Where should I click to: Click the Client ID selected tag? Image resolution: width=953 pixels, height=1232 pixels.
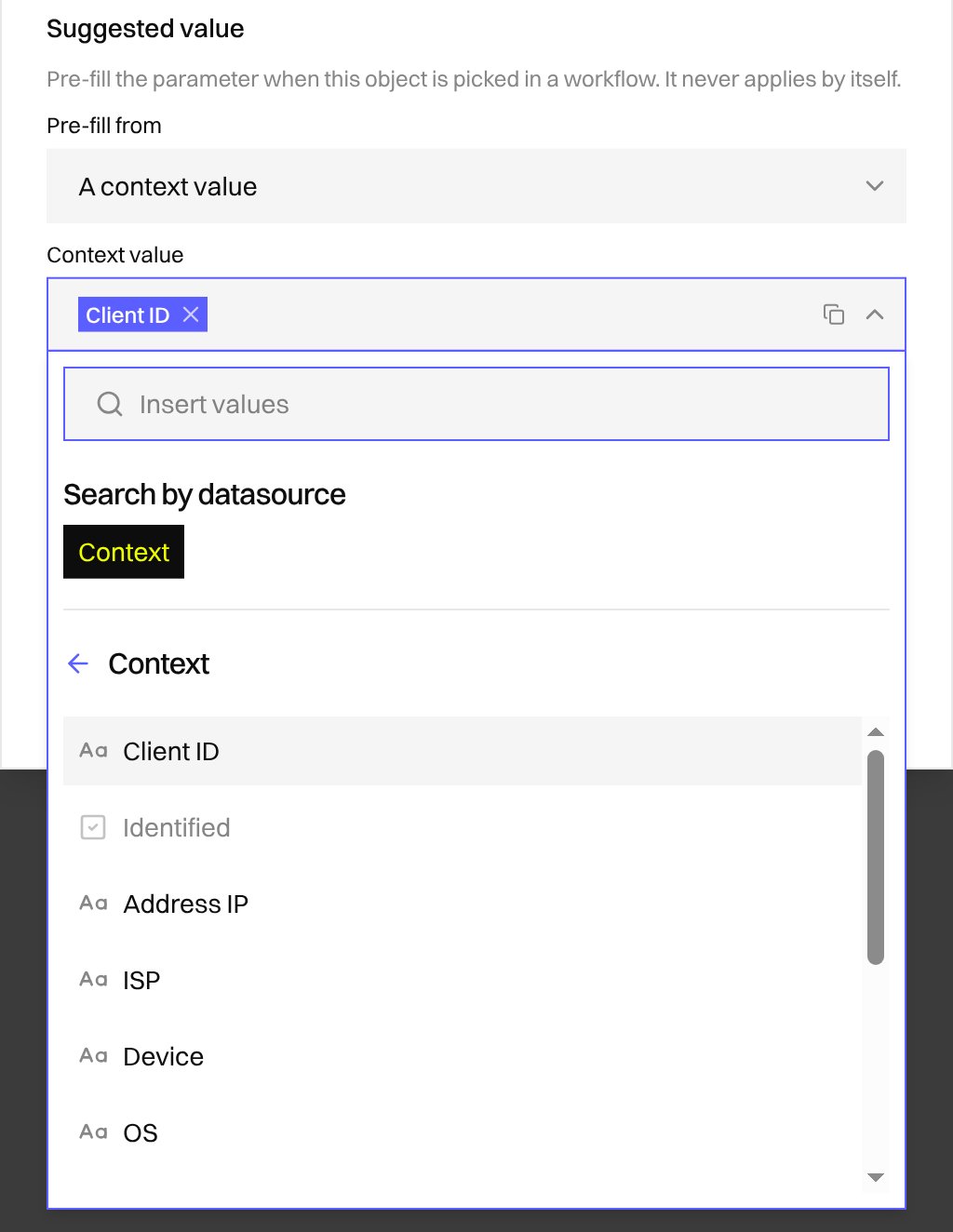pos(142,315)
